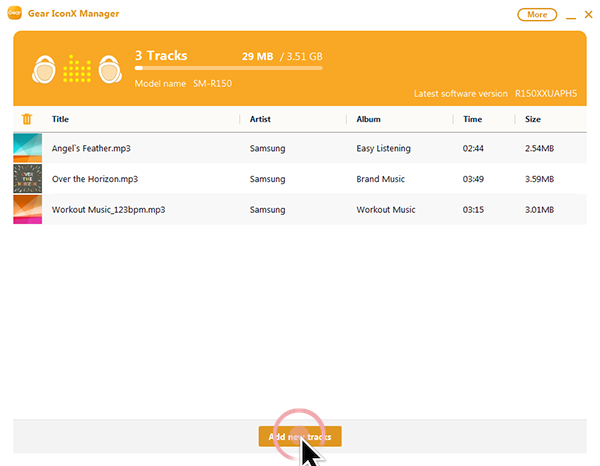Click the Gear IconX Manager app logo
Screen dimensions: 600x466
(x=15, y=13)
